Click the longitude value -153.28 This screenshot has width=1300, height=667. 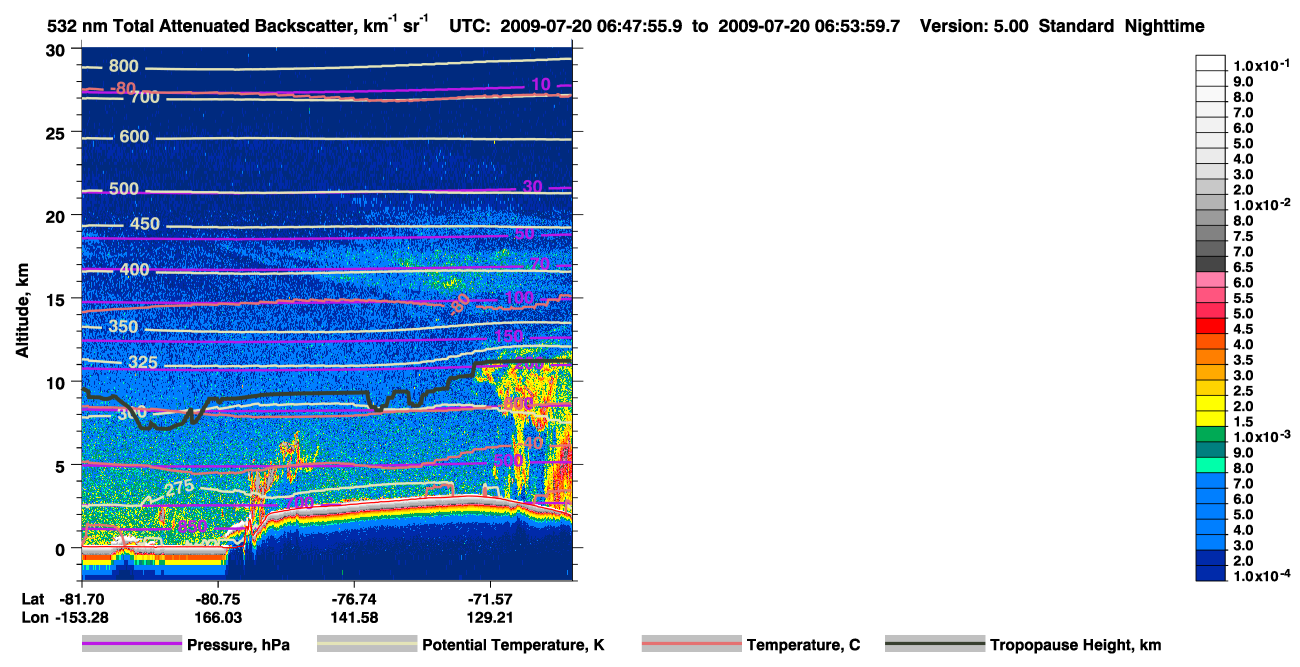[81, 618]
